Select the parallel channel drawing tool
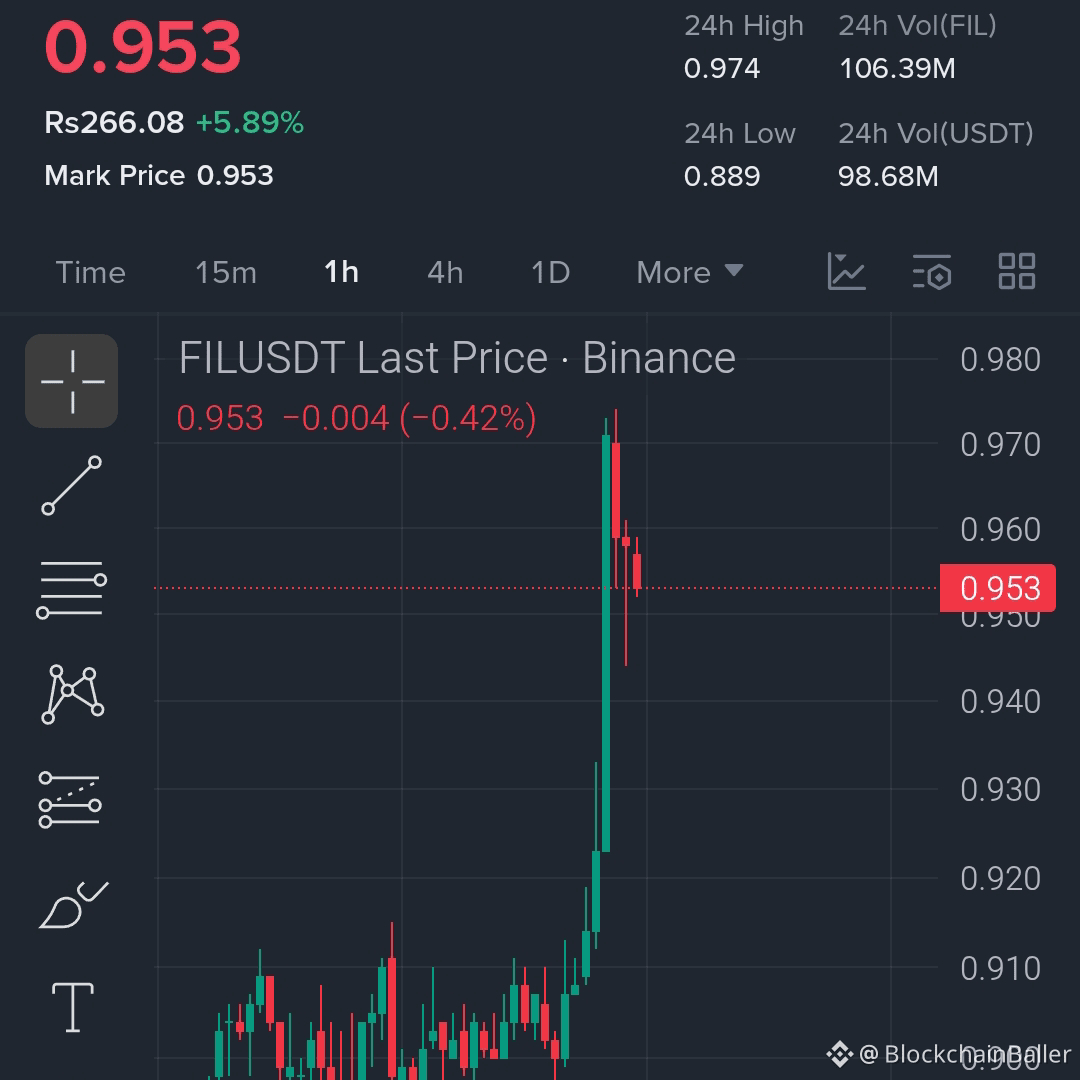This screenshot has height=1080, width=1080. coord(71,798)
